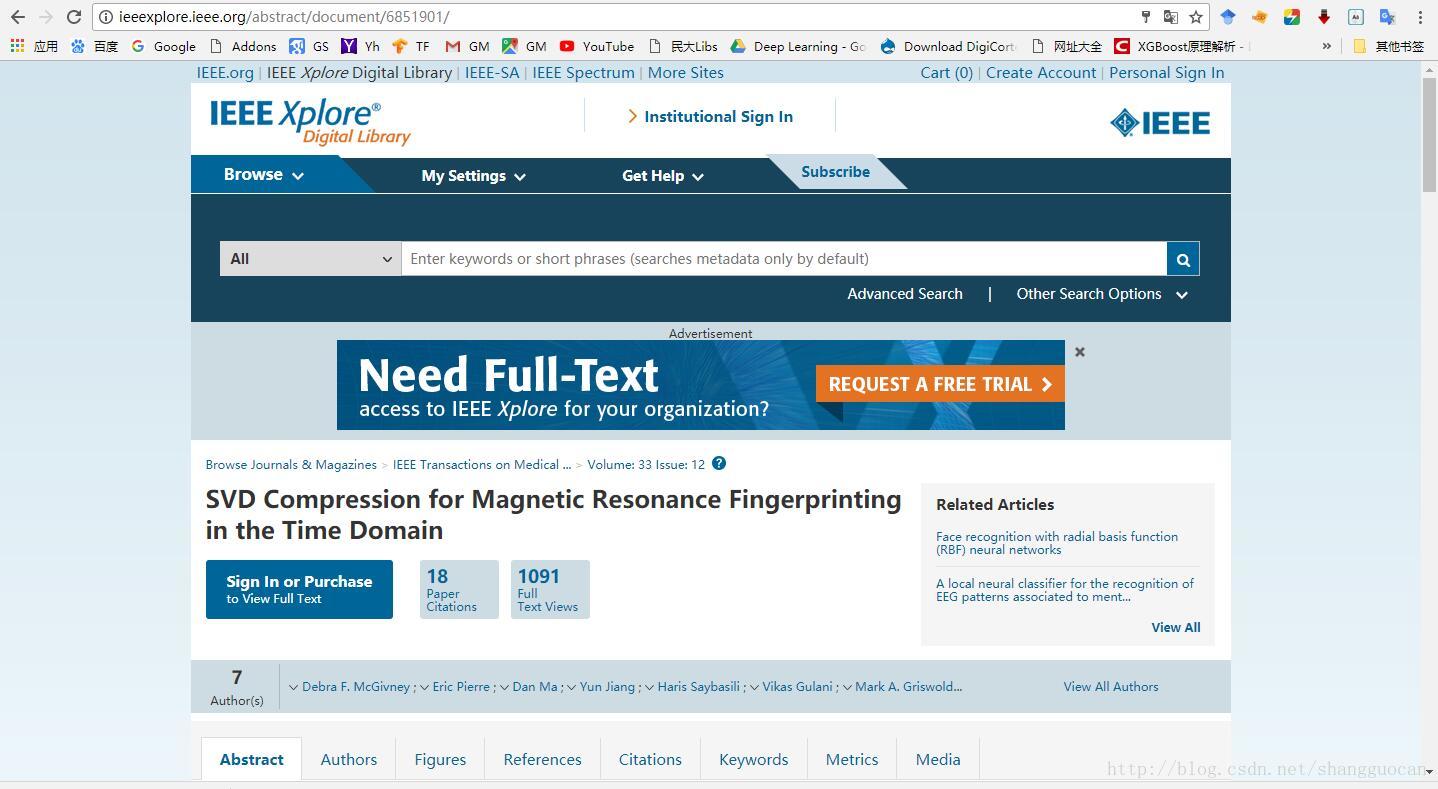Open the Subscribe tab
Image resolution: width=1438 pixels, height=789 pixels.
click(x=835, y=172)
